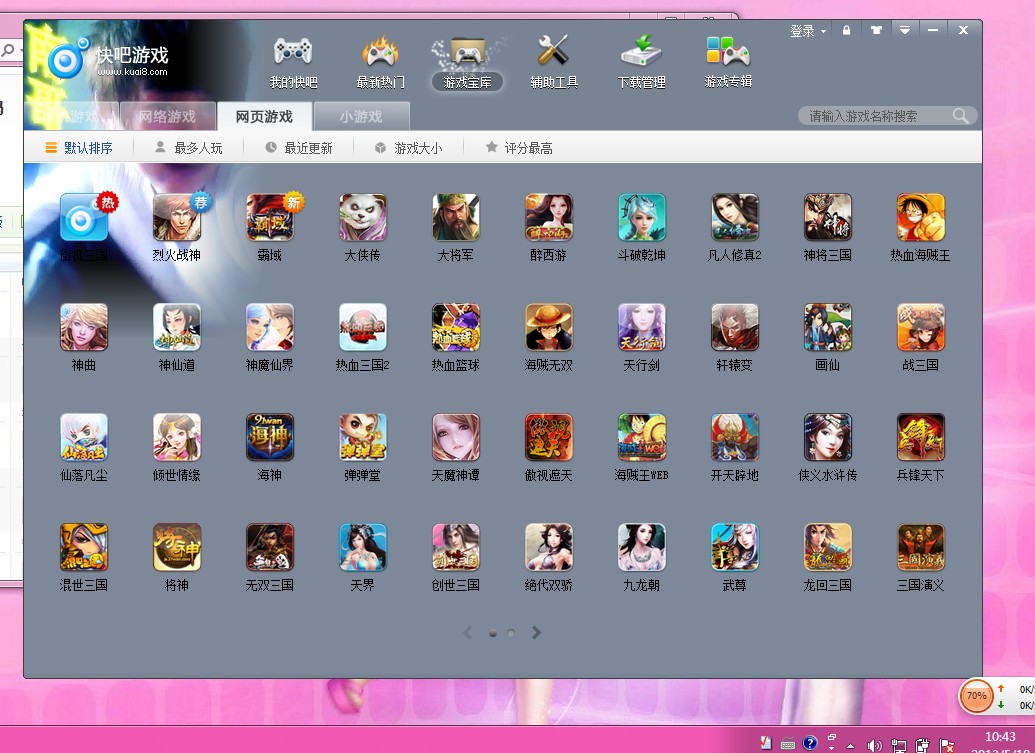Show hidden system tray icons arrow

click(850, 745)
